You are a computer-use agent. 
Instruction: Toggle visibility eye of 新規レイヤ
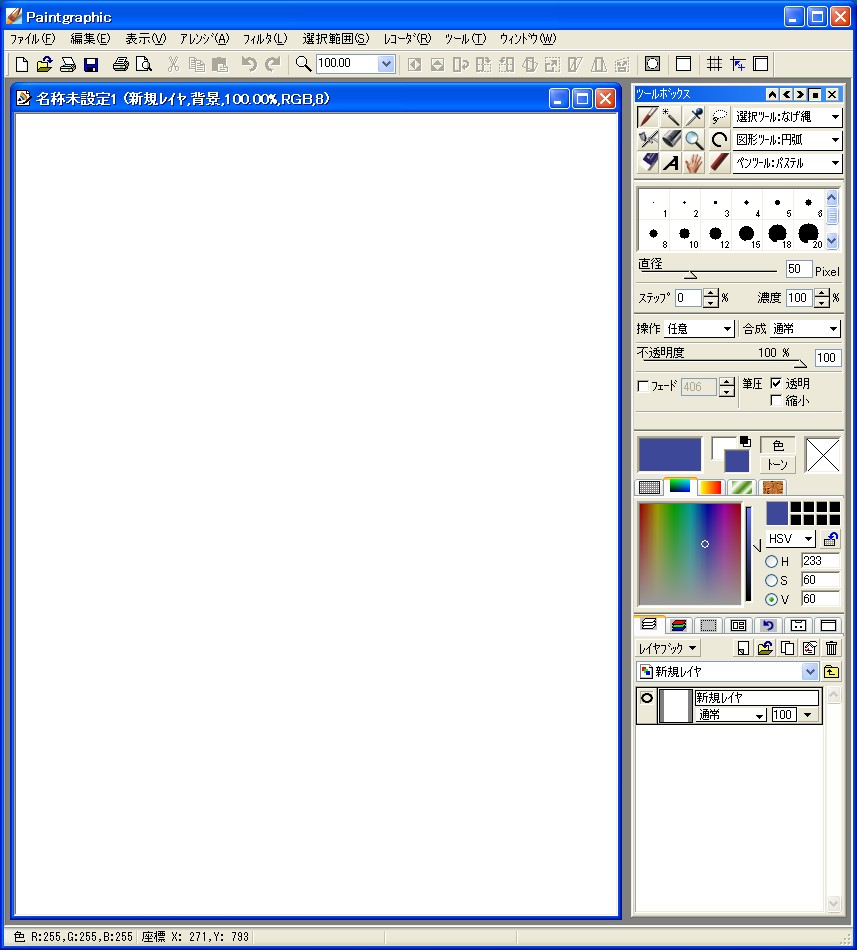click(647, 698)
